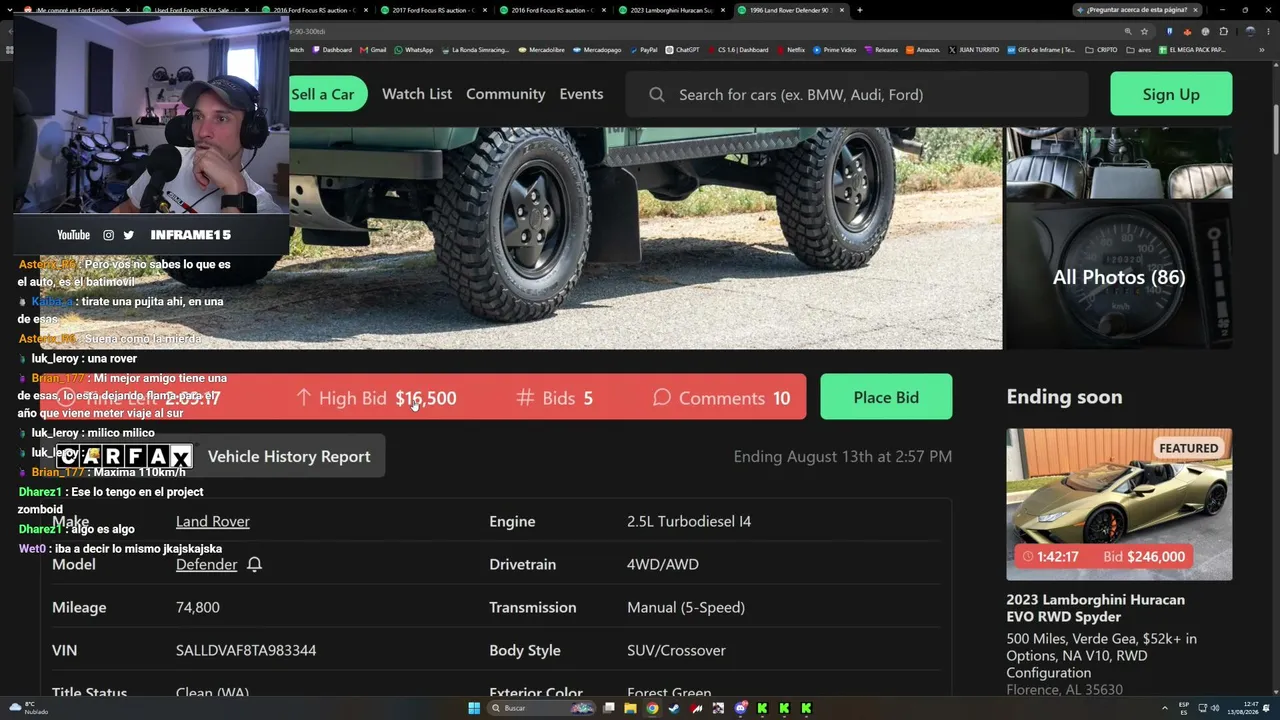
Task: Click the YouTube logo on the stream overlay
Action: pos(73,235)
